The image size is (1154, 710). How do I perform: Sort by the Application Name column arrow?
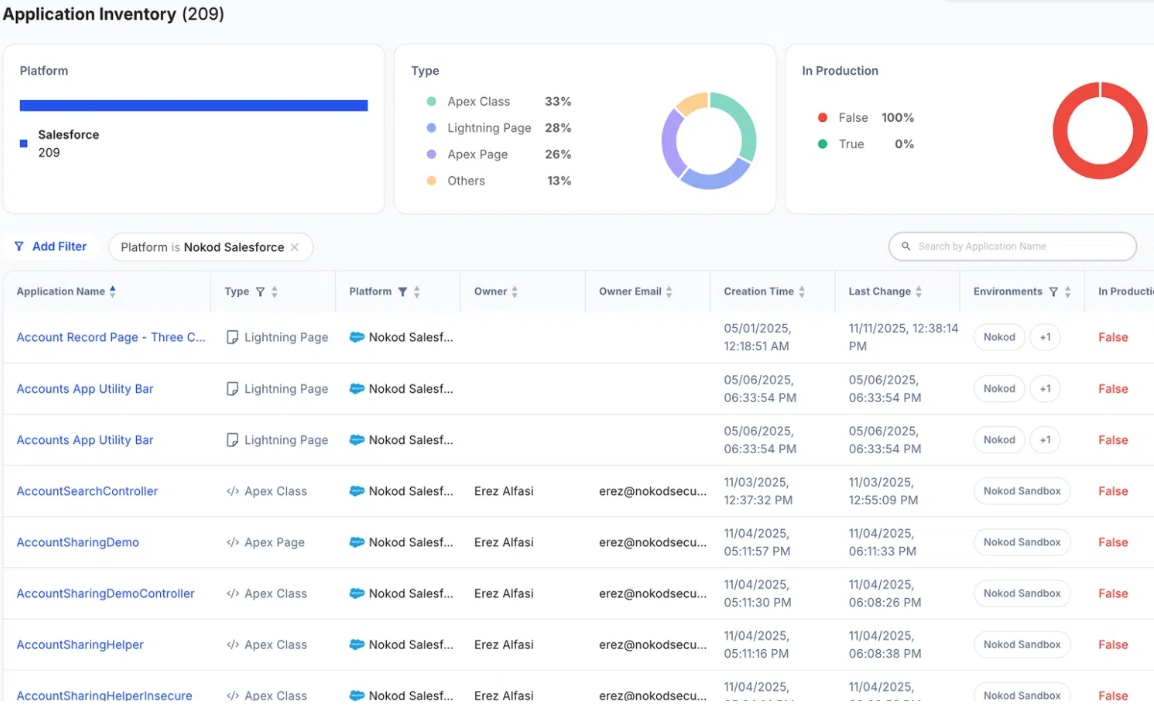click(113, 291)
